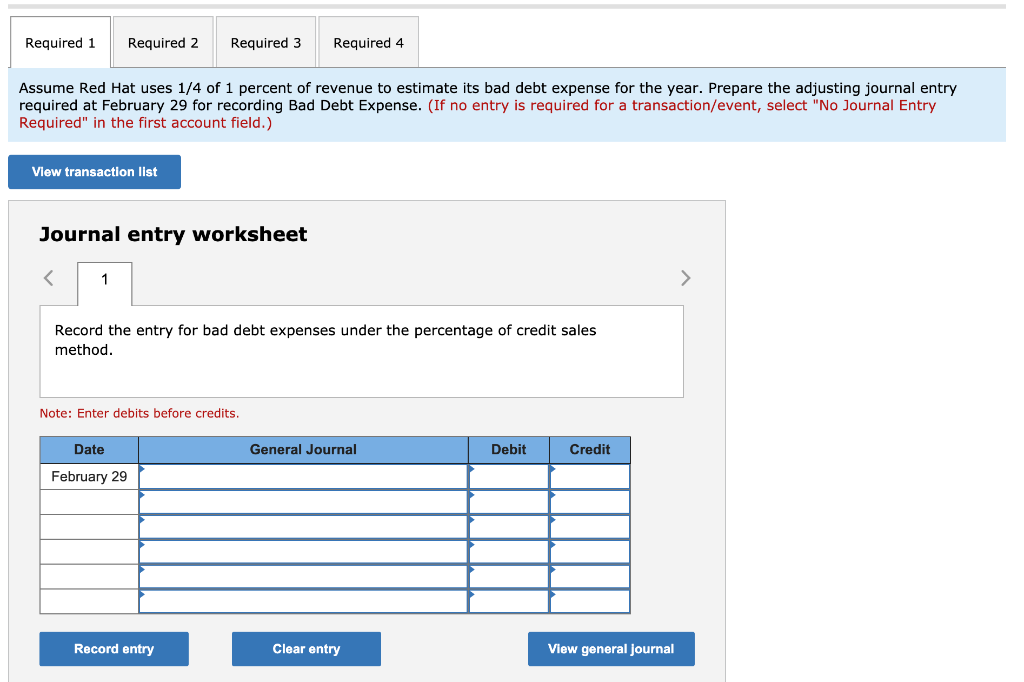
Task: Open General Journal account dropdown in sixth row
Action: pos(303,601)
